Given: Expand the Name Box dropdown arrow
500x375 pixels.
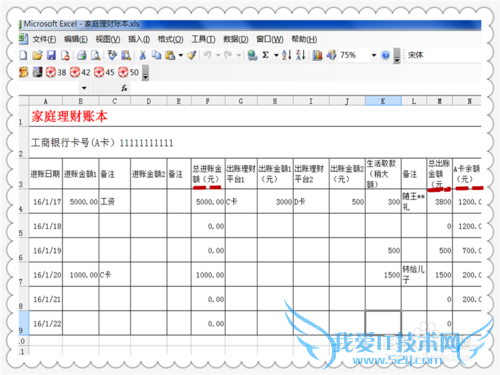Looking at the screenshot, I should coord(84,88).
